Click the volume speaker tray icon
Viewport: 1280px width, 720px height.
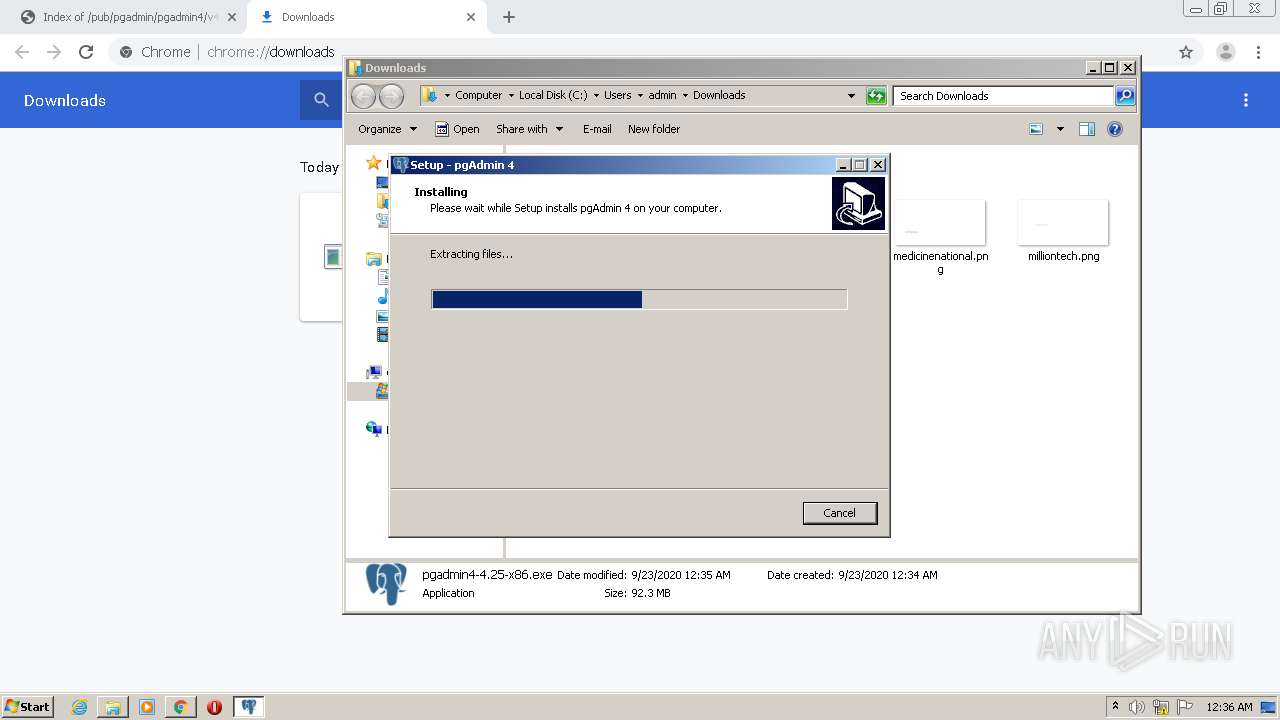point(1137,707)
